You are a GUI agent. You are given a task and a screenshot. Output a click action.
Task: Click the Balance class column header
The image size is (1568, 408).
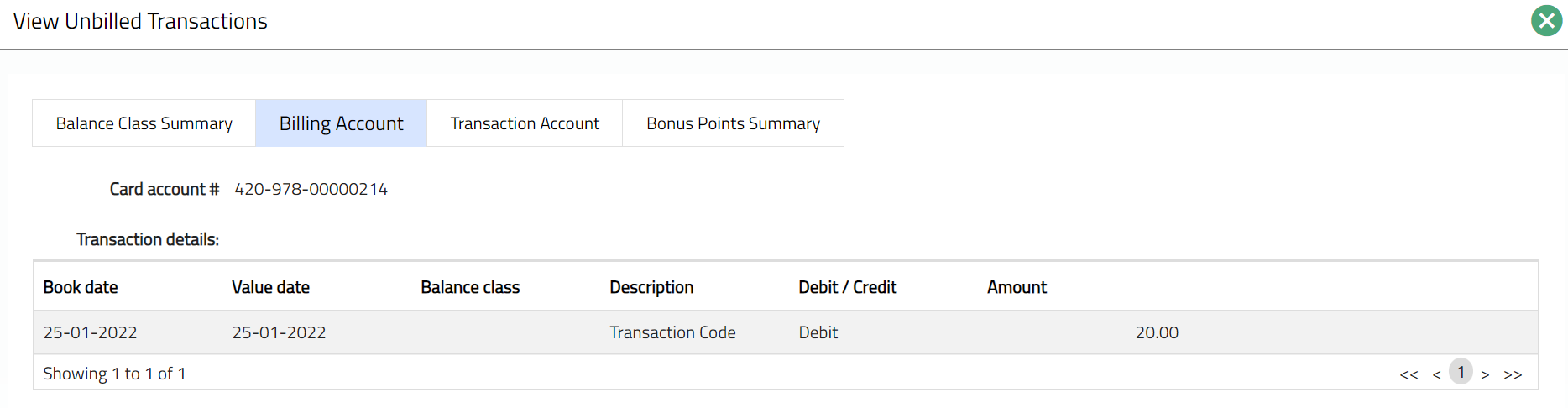(470, 287)
